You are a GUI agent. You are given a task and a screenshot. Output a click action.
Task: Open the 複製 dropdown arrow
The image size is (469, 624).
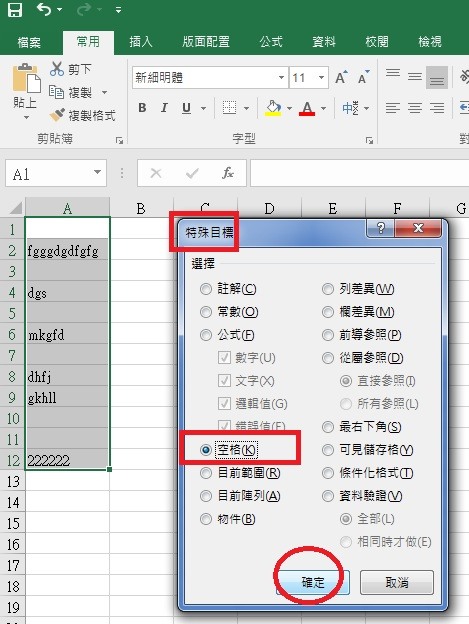pyautogui.click(x=104, y=93)
